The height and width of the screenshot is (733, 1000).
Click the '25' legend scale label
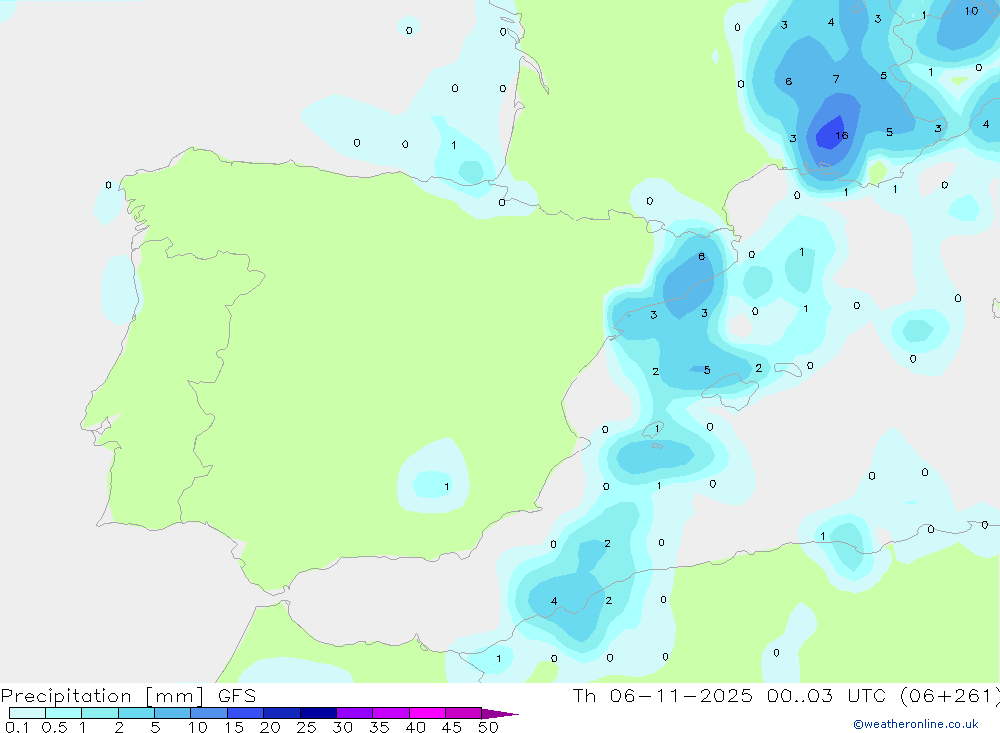point(307,727)
